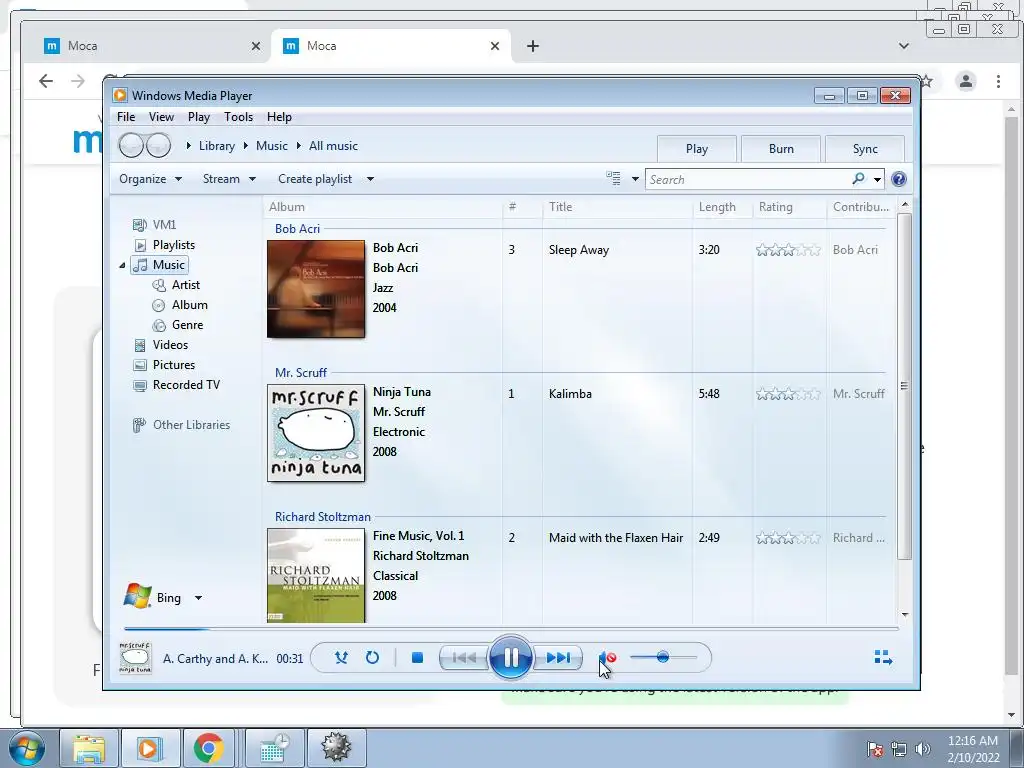Open the Organize dropdown
The height and width of the screenshot is (768, 1024).
point(150,179)
